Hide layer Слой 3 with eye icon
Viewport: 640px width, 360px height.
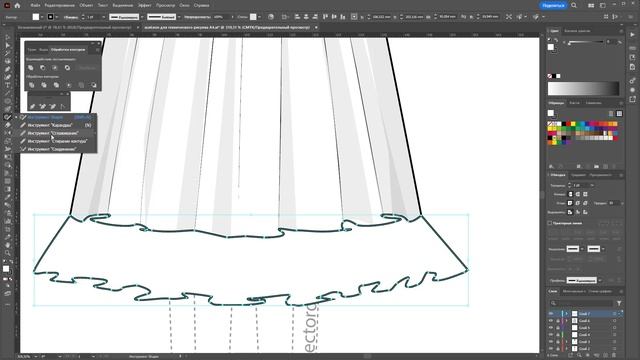[x=551, y=341]
